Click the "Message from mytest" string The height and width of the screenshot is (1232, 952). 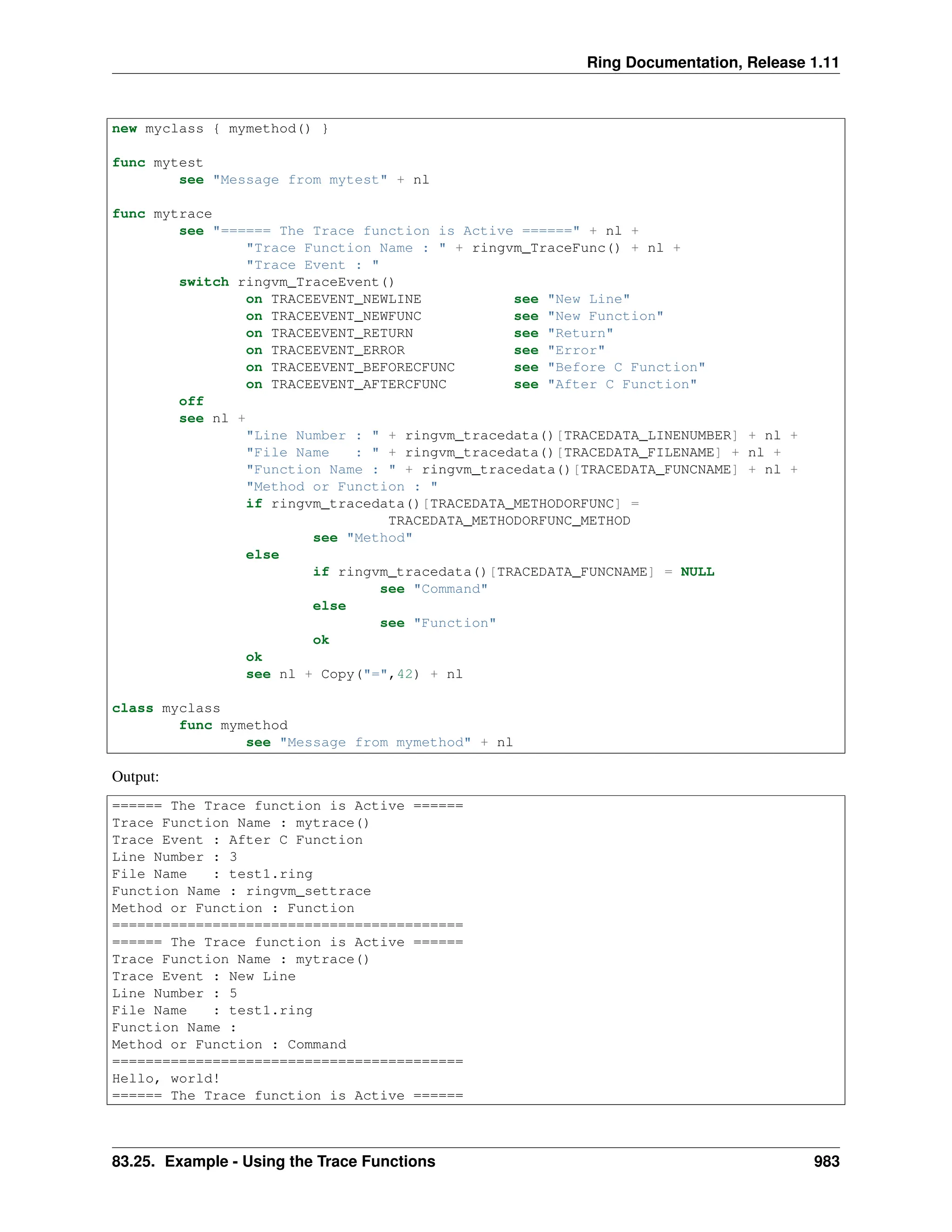[299, 180]
